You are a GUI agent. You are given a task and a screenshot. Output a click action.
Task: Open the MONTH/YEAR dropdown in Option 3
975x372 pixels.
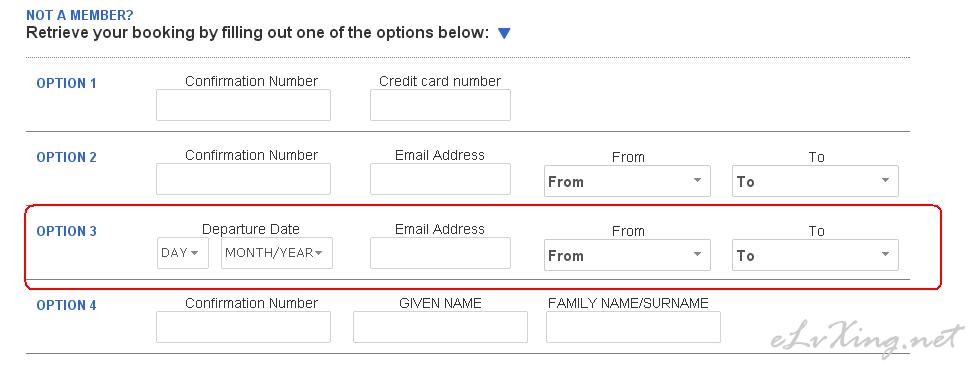point(277,253)
